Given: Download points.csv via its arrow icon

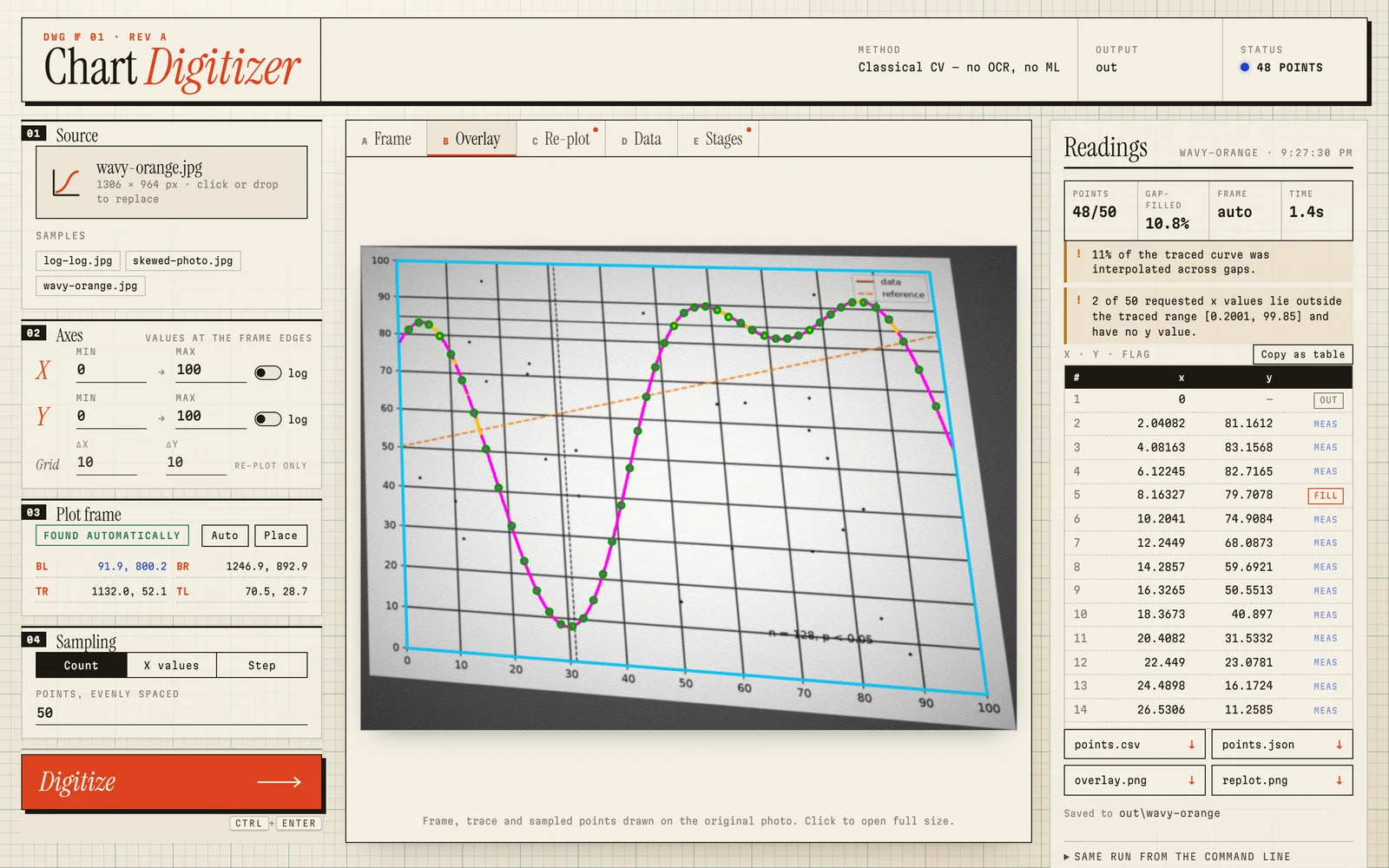Looking at the screenshot, I should coord(1191,745).
